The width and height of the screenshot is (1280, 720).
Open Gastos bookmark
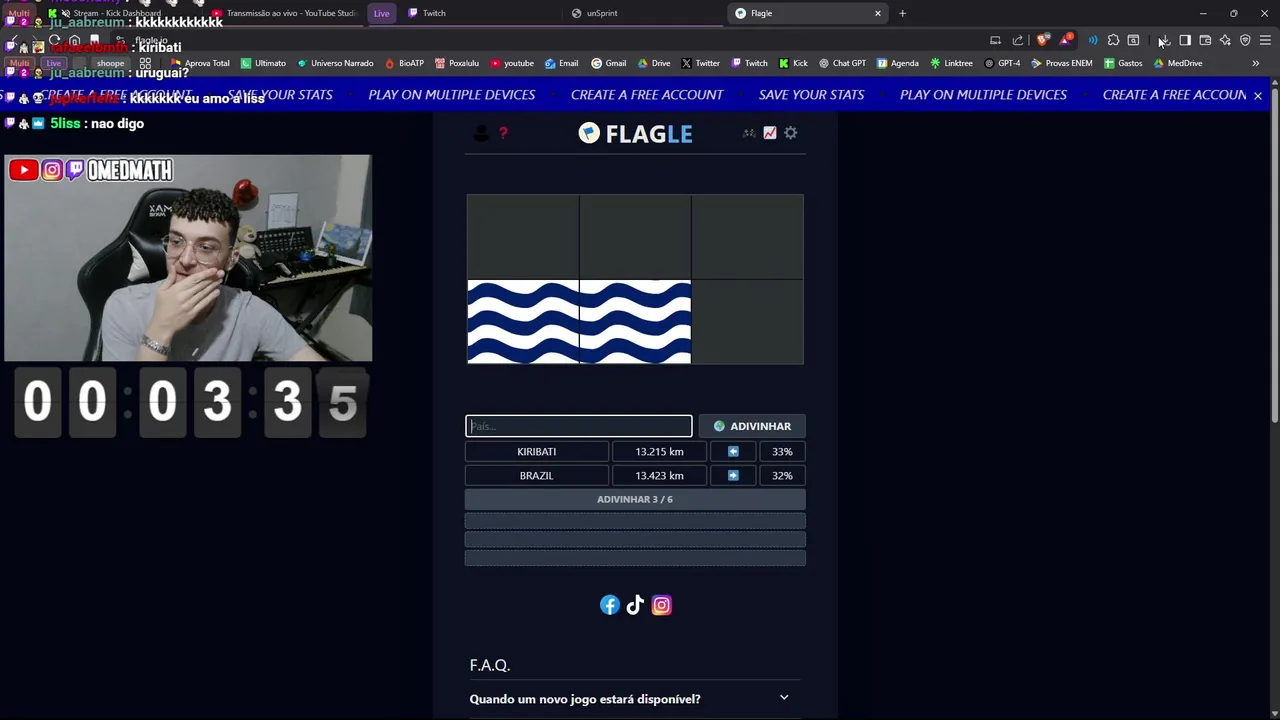click(1123, 63)
